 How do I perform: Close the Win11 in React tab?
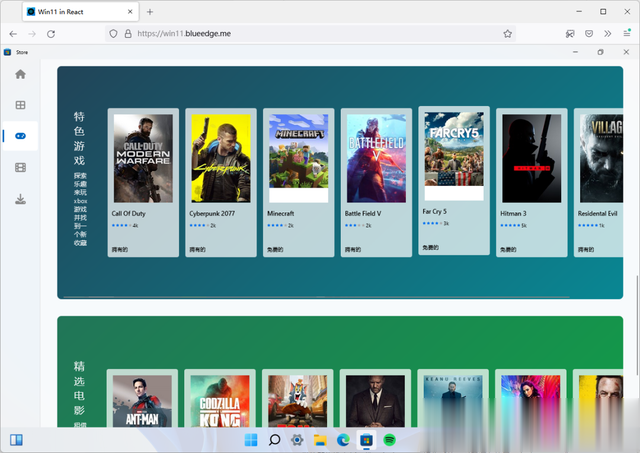(130, 12)
